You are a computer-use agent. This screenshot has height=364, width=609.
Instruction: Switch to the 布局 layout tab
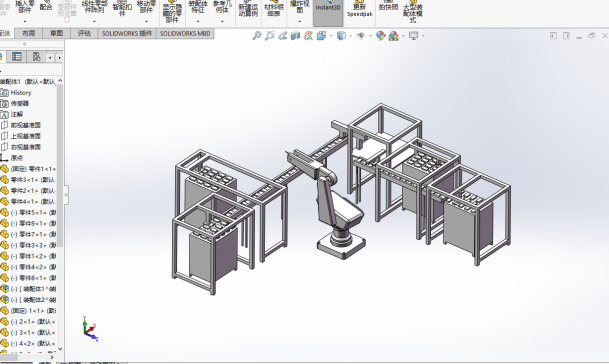pyautogui.click(x=28, y=33)
